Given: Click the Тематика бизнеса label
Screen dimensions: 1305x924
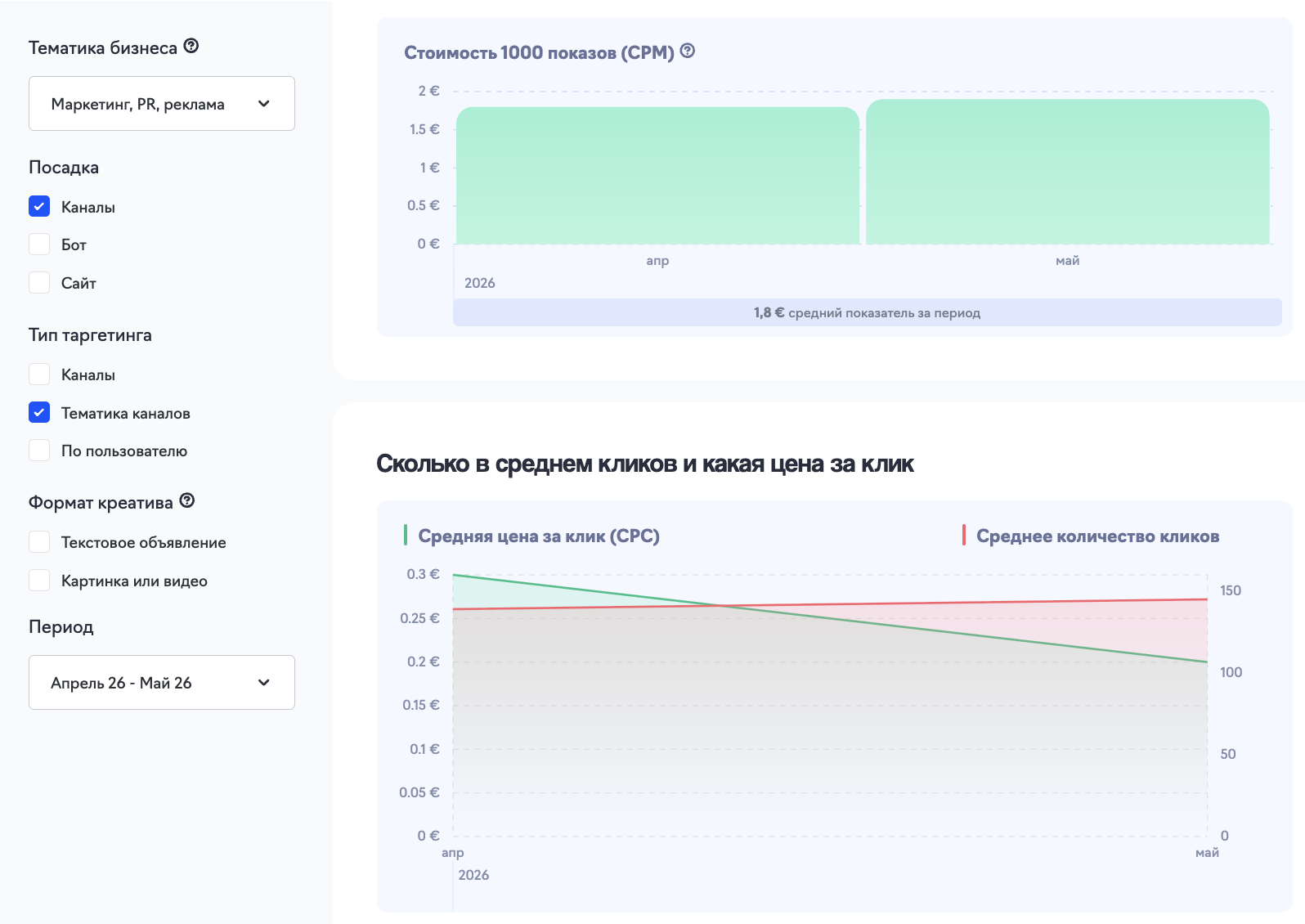Looking at the screenshot, I should [x=103, y=47].
